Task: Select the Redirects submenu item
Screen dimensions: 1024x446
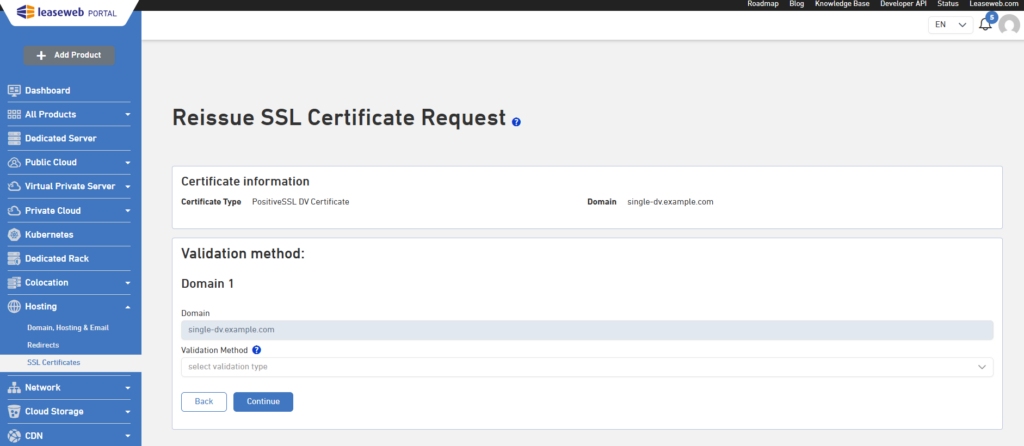Action: tap(43, 345)
